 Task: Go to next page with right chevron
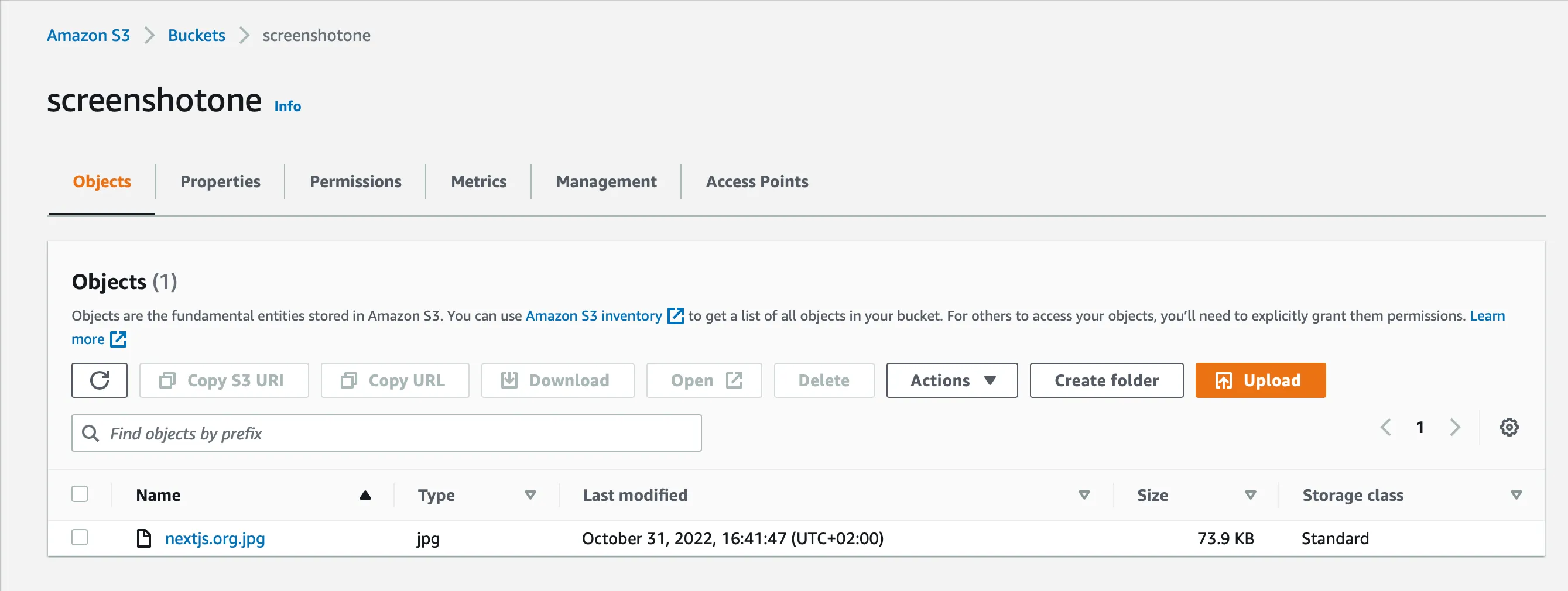pyautogui.click(x=1455, y=427)
